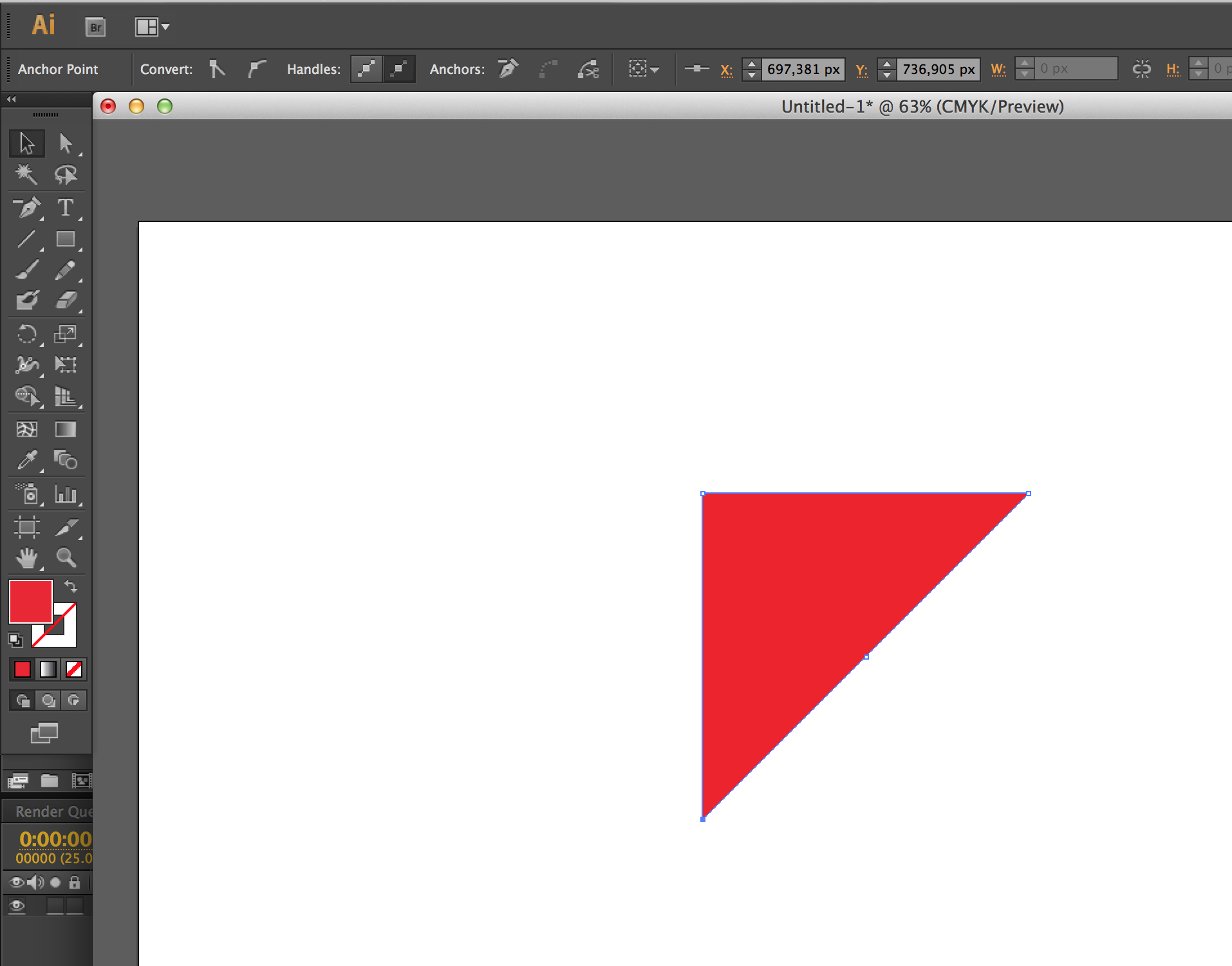The height and width of the screenshot is (966, 1232).
Task: Select the Paintbrush tool
Action: (x=27, y=270)
